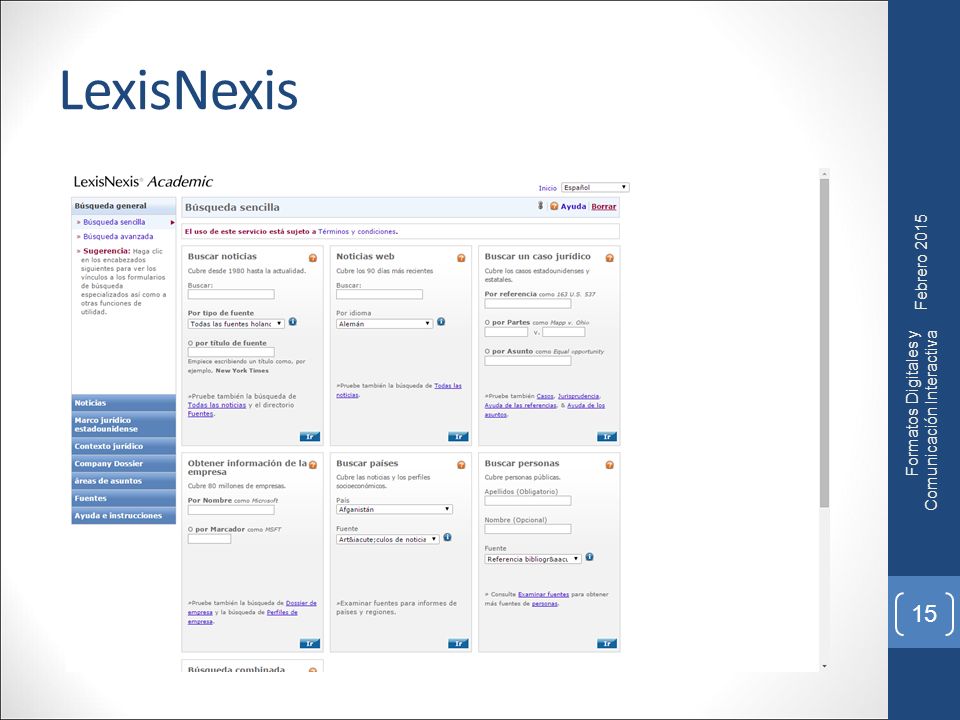Open Referencia bibliográfica source dropdown
This screenshot has width=960, height=720.
(x=533, y=559)
